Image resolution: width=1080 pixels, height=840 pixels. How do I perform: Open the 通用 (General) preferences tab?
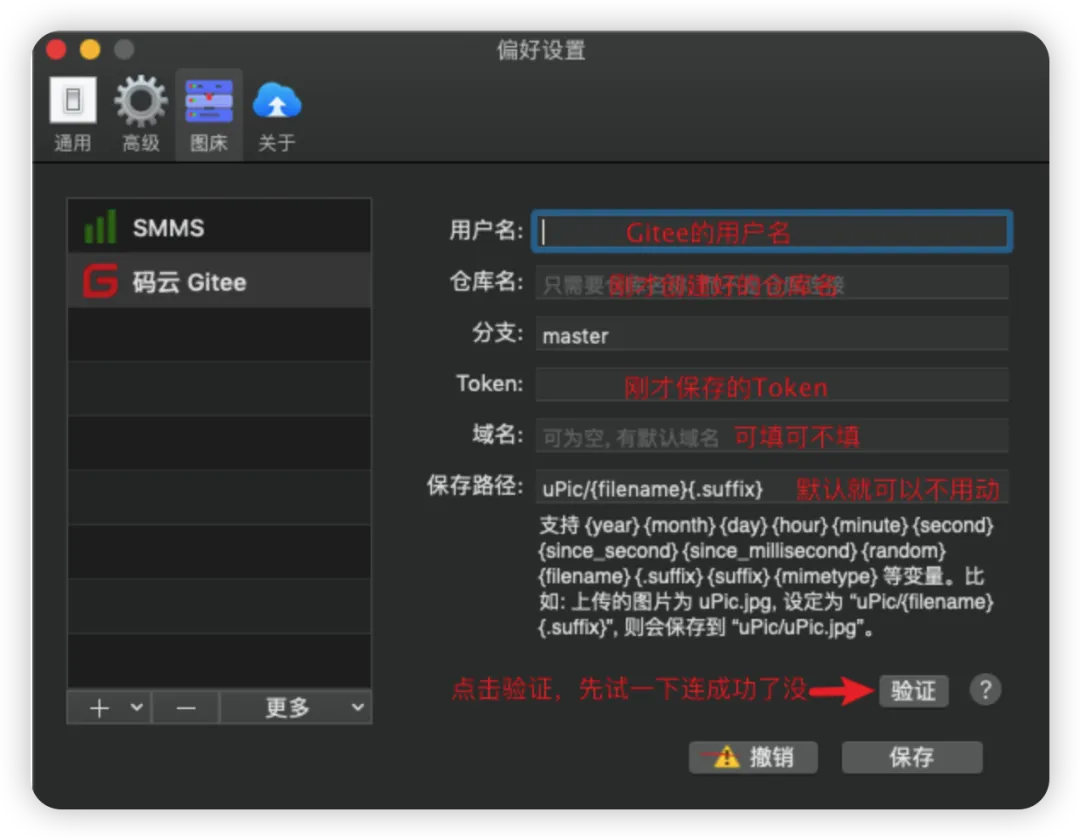73,115
